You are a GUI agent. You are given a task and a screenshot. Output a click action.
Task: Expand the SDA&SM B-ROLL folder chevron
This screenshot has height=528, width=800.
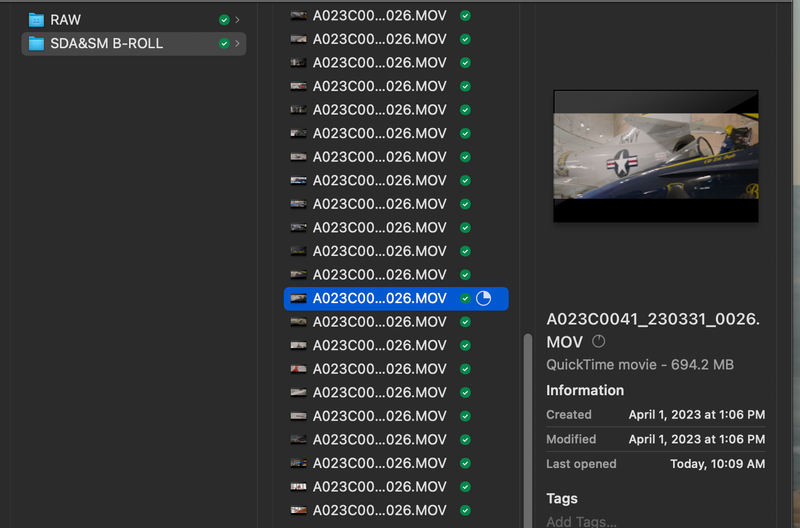tap(237, 44)
